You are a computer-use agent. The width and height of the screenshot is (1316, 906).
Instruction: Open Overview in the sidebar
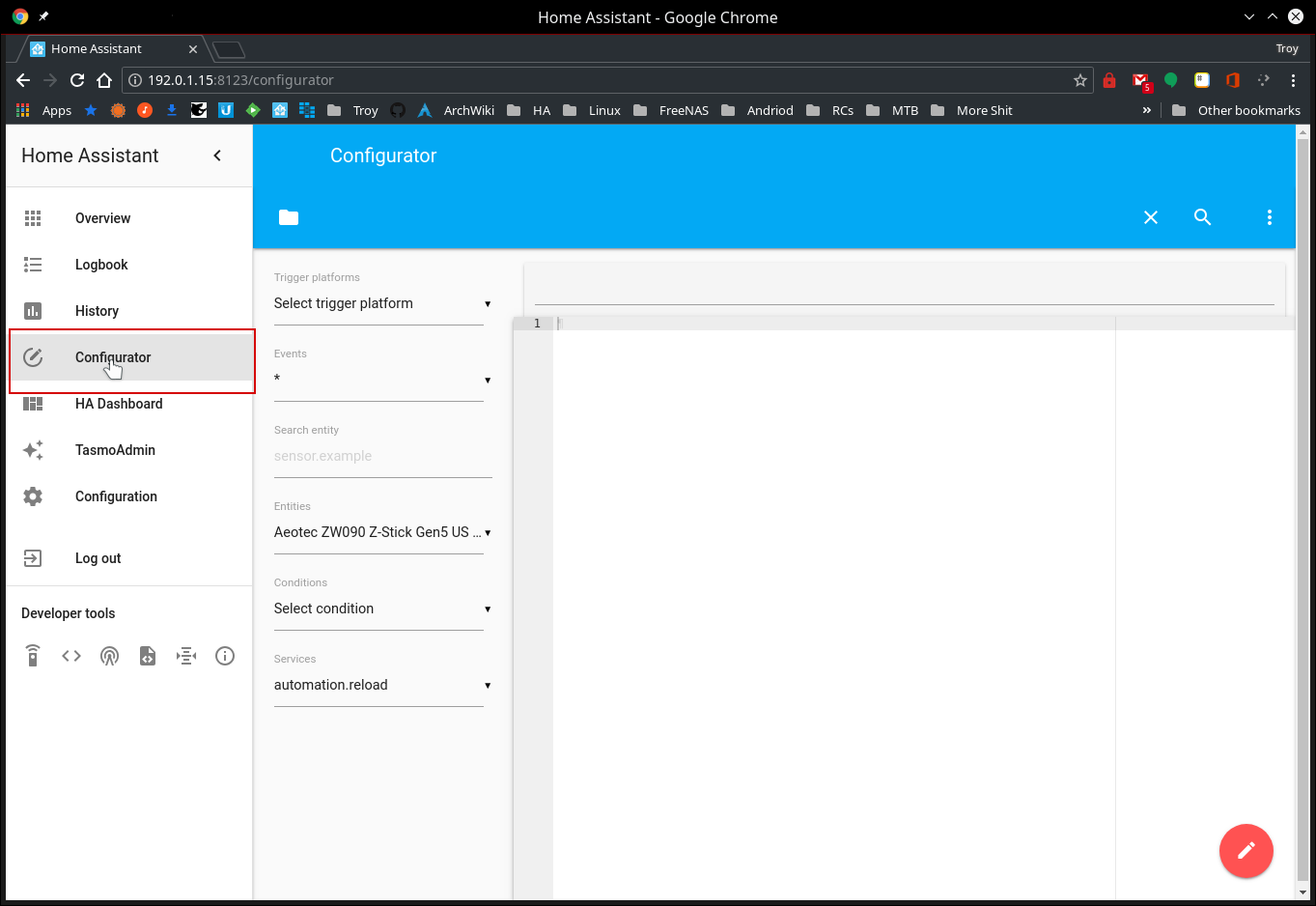(129, 218)
